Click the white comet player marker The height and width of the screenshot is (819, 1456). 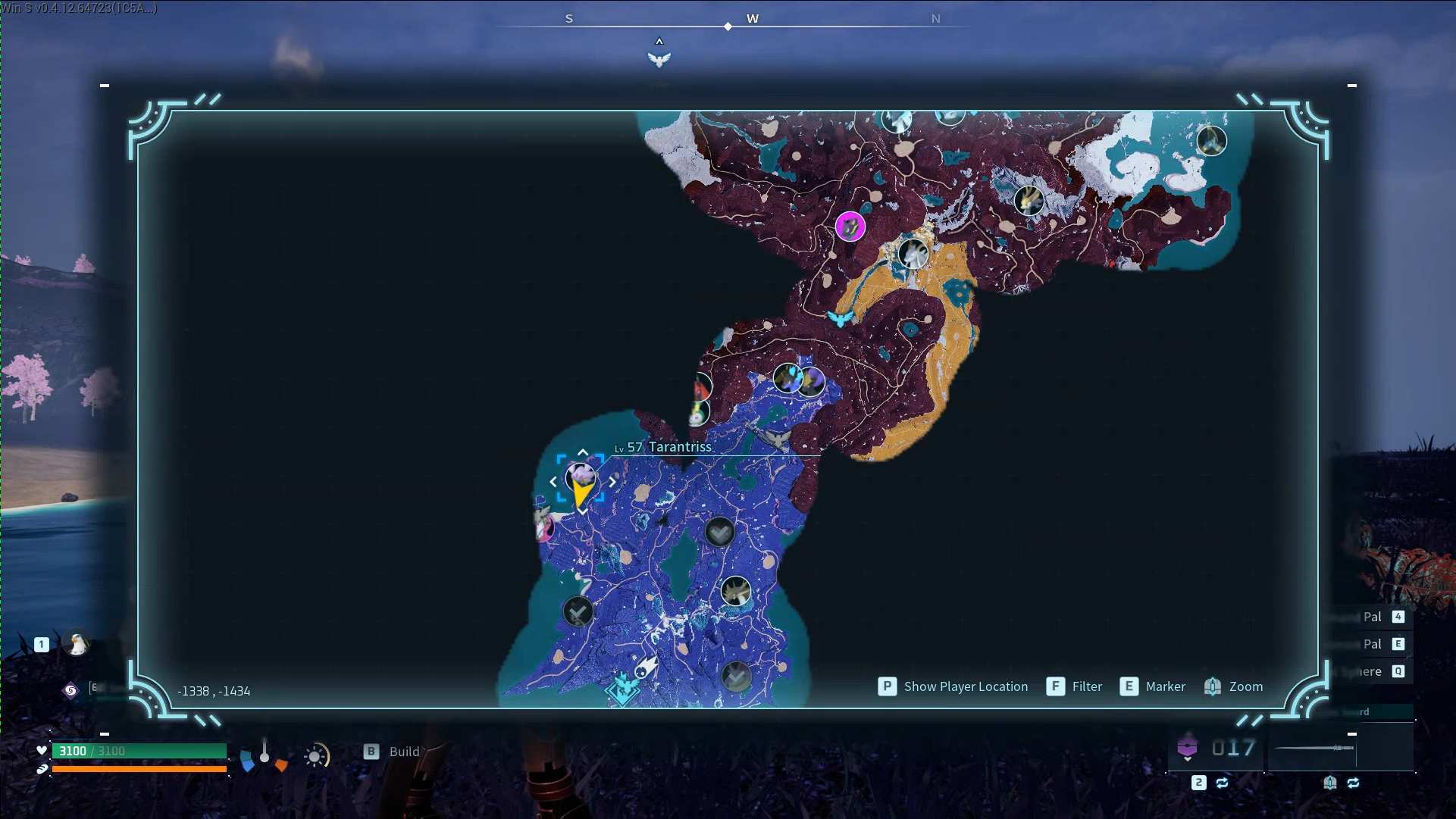[x=645, y=667]
